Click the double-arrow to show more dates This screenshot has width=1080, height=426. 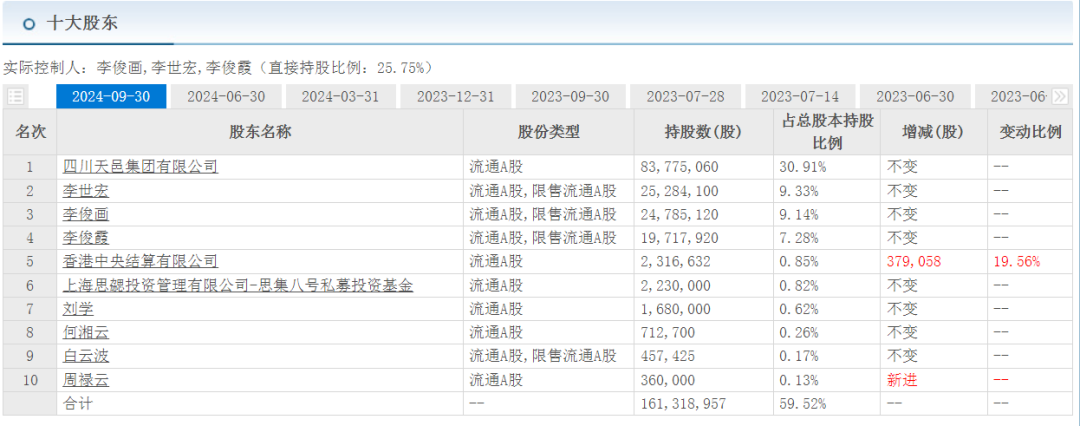(x=1060, y=97)
